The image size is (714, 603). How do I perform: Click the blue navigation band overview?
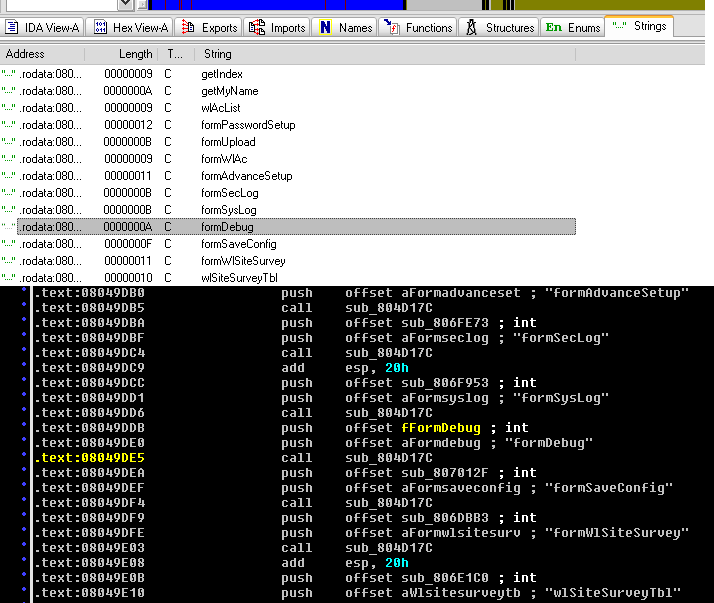click(276, 5)
